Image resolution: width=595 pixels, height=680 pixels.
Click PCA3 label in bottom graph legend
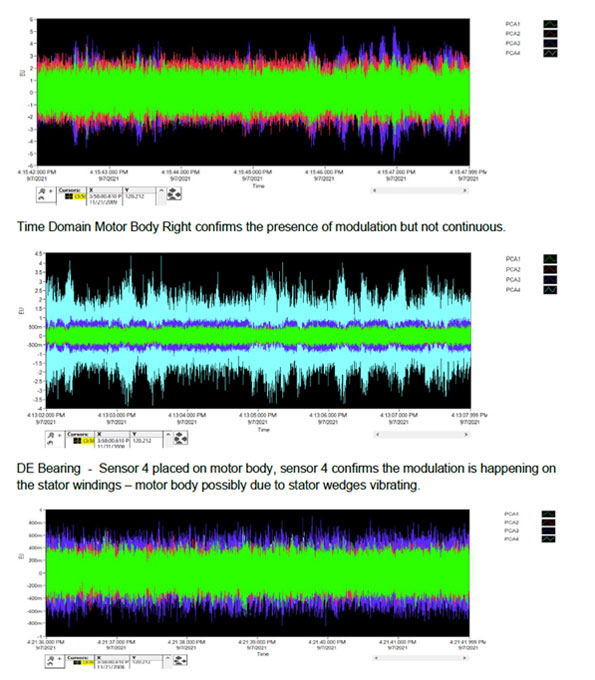coord(512,530)
